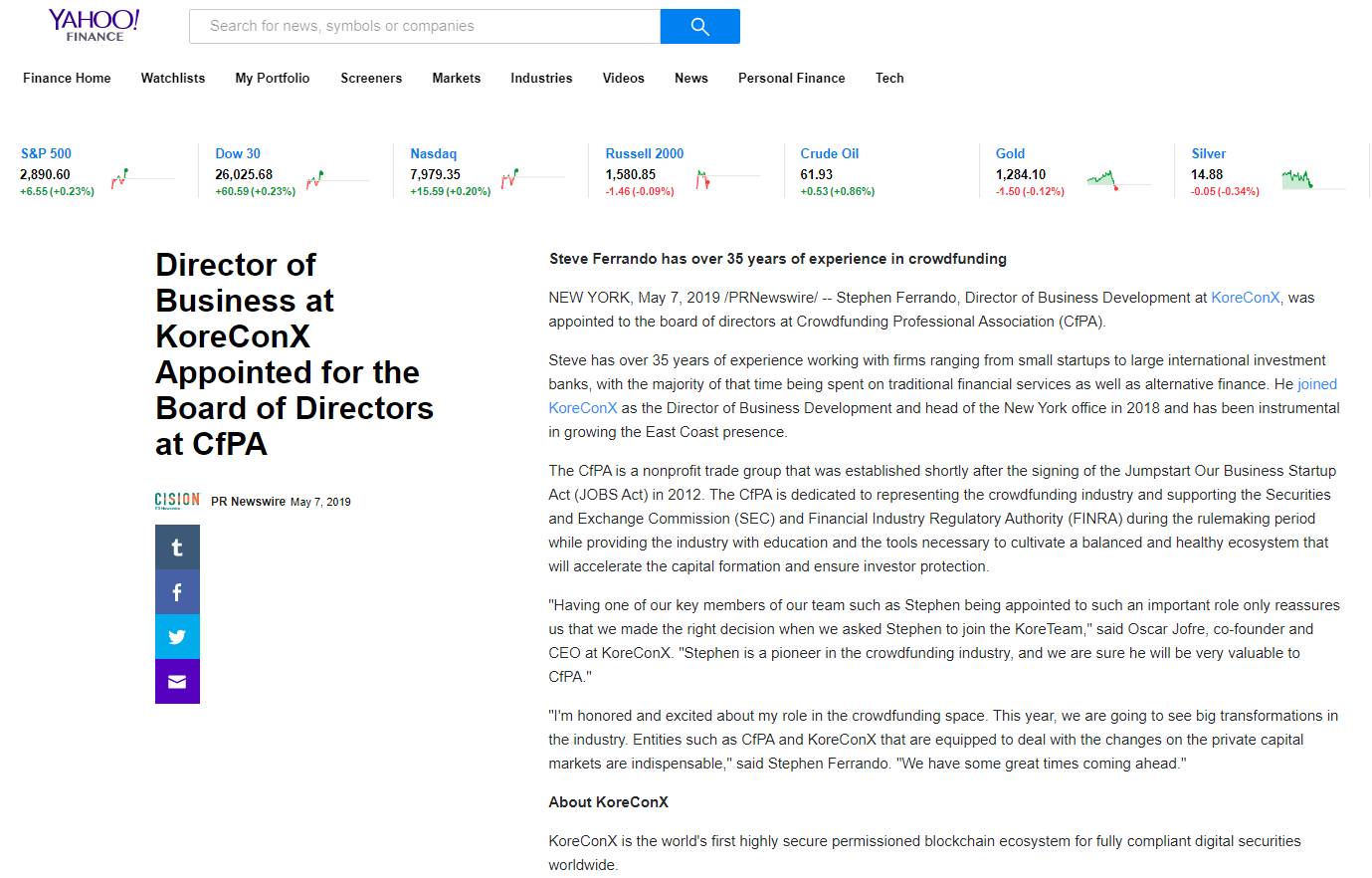Viewport: 1372px width, 878px height.
Task: Open Personal Finance section
Action: pos(792,78)
